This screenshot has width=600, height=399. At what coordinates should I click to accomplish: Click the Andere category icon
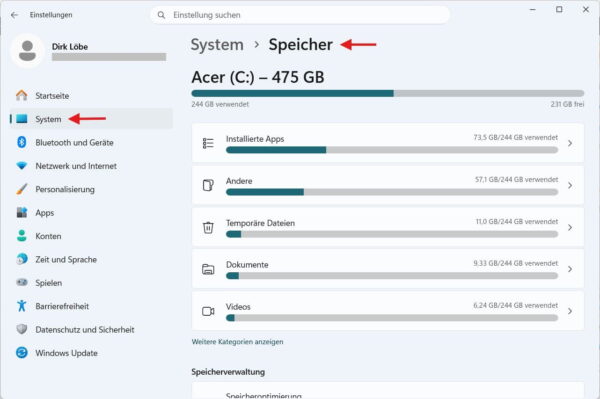click(x=208, y=185)
